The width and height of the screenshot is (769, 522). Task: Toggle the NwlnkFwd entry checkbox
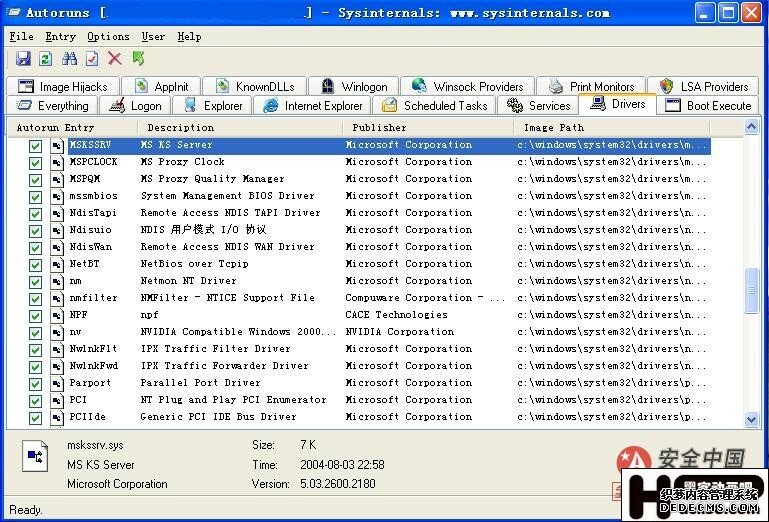pyautogui.click(x=35, y=366)
